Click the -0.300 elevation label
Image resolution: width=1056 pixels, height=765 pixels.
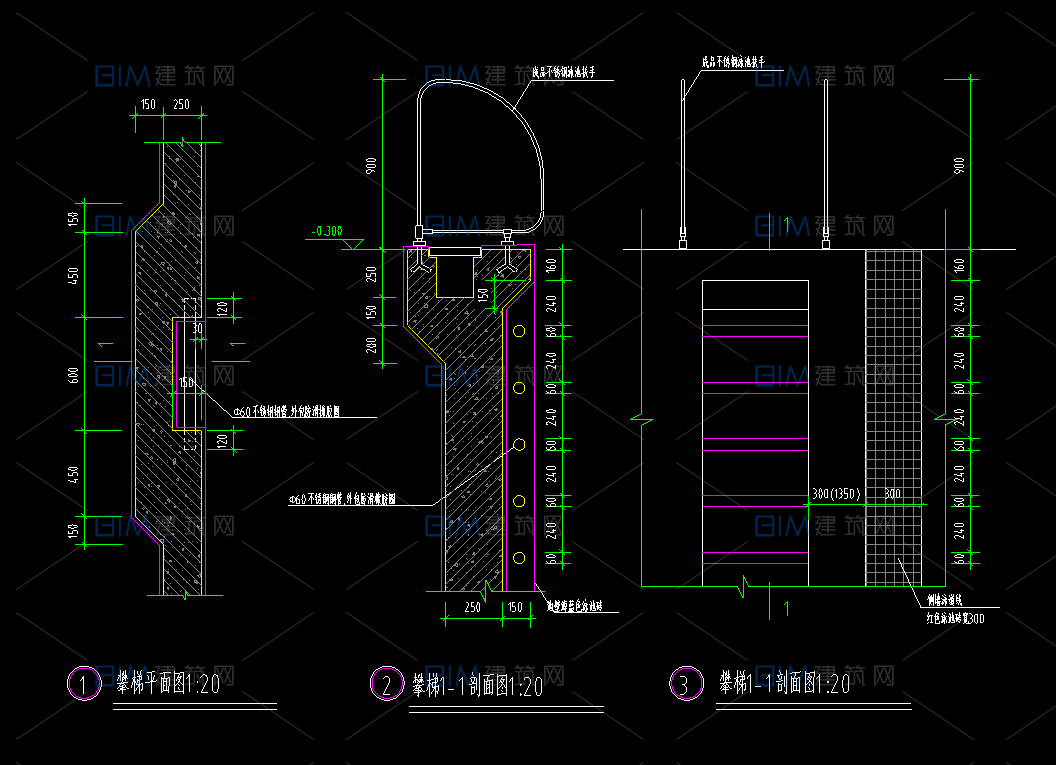(x=325, y=232)
